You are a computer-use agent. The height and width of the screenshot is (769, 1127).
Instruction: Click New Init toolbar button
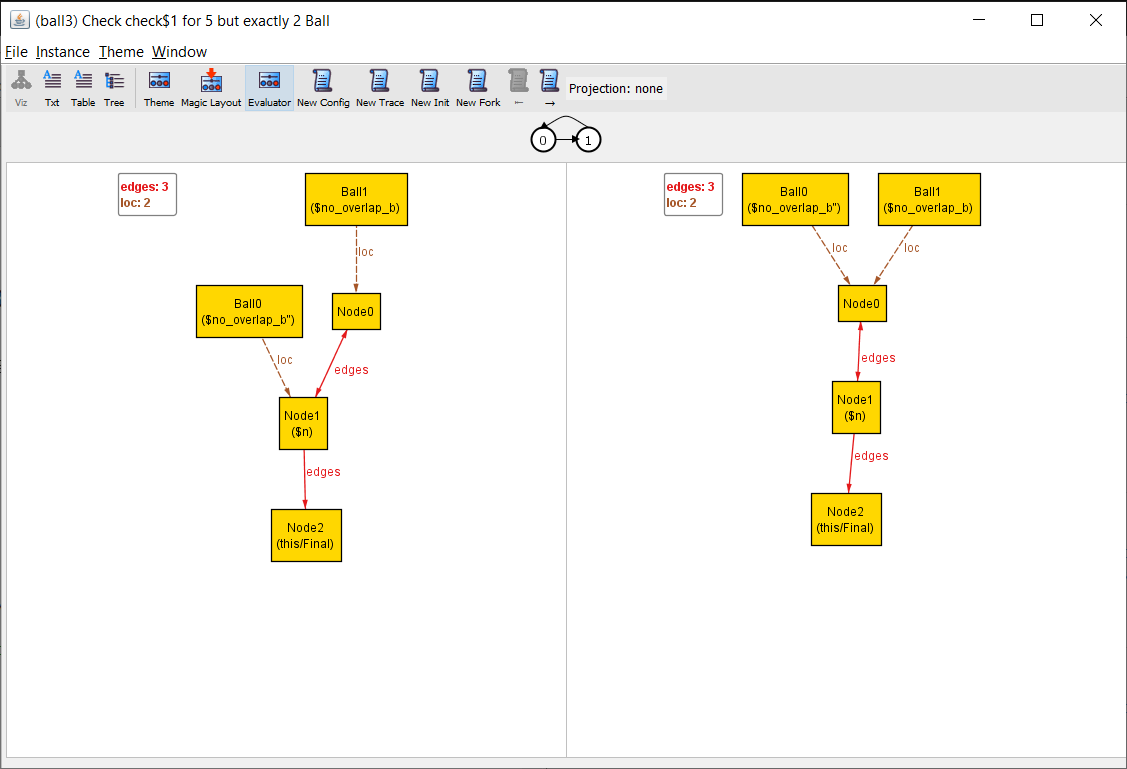430,88
